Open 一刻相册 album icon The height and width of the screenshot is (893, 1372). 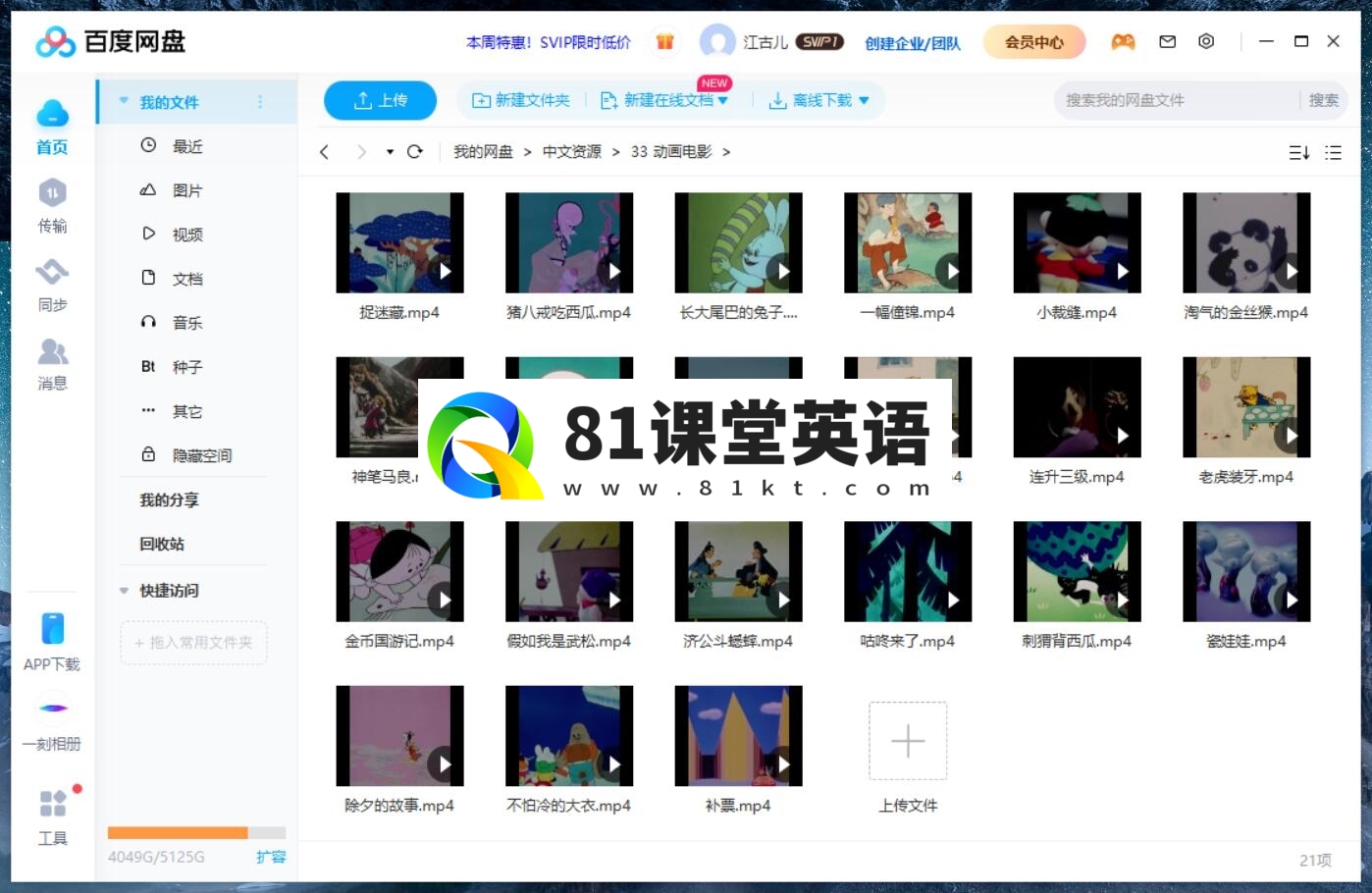(52, 708)
